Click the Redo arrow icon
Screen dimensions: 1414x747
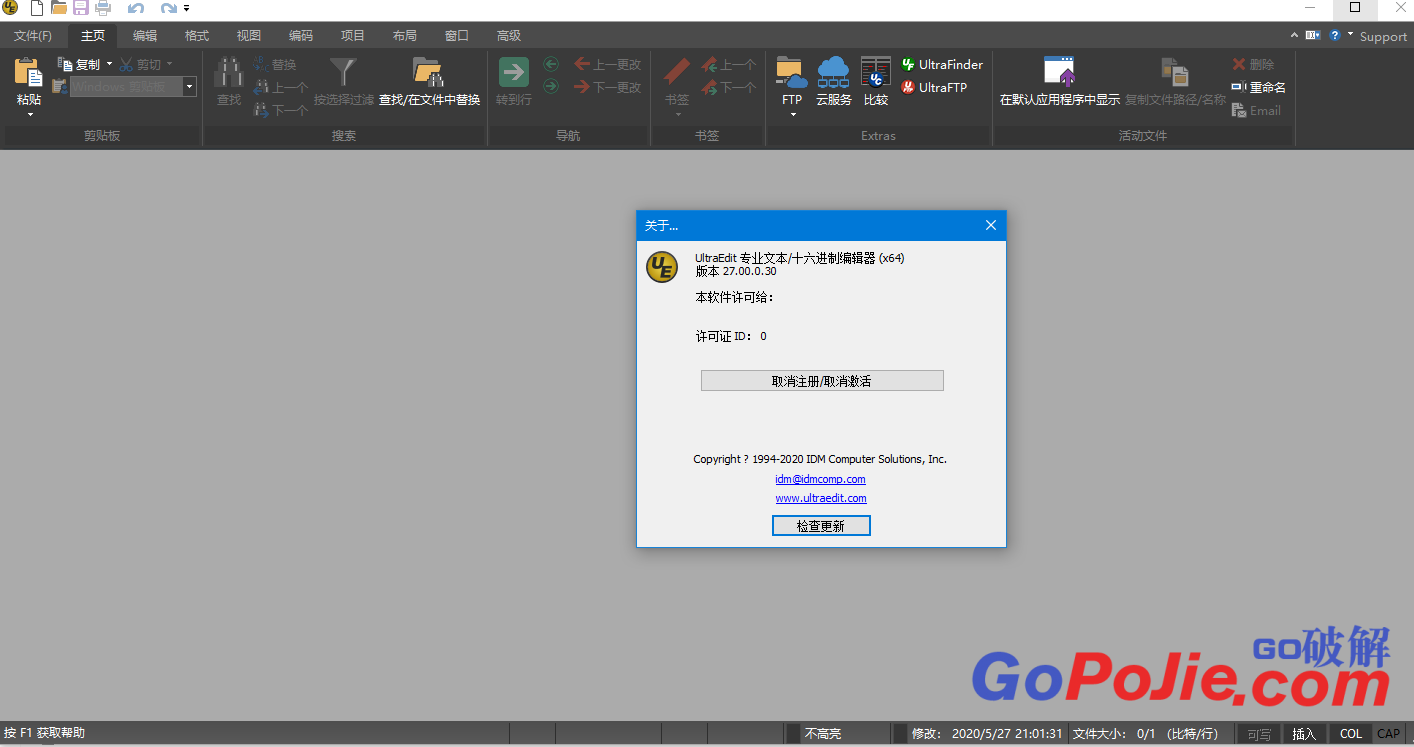point(168,8)
